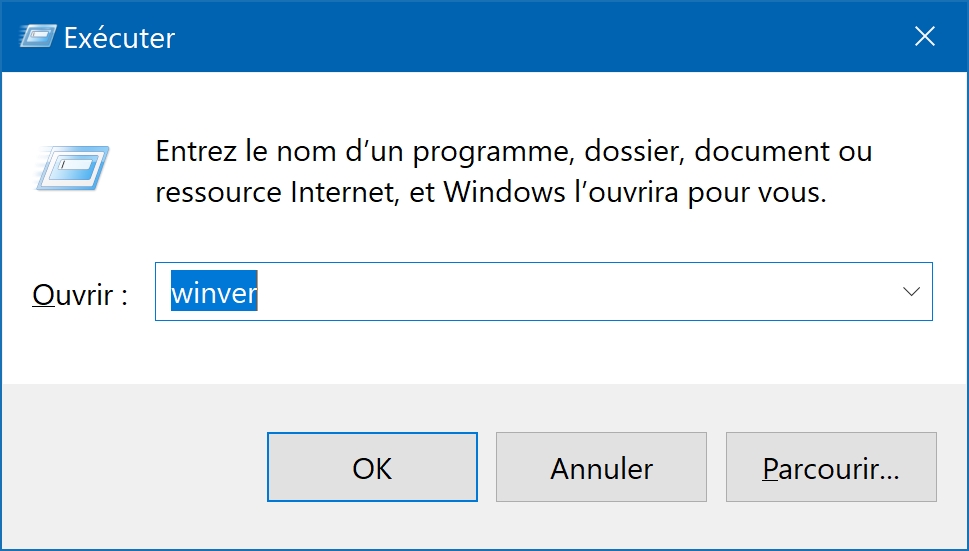Click the word "document" in the description
Image resolution: width=969 pixels, height=551 pixels.
(x=761, y=151)
